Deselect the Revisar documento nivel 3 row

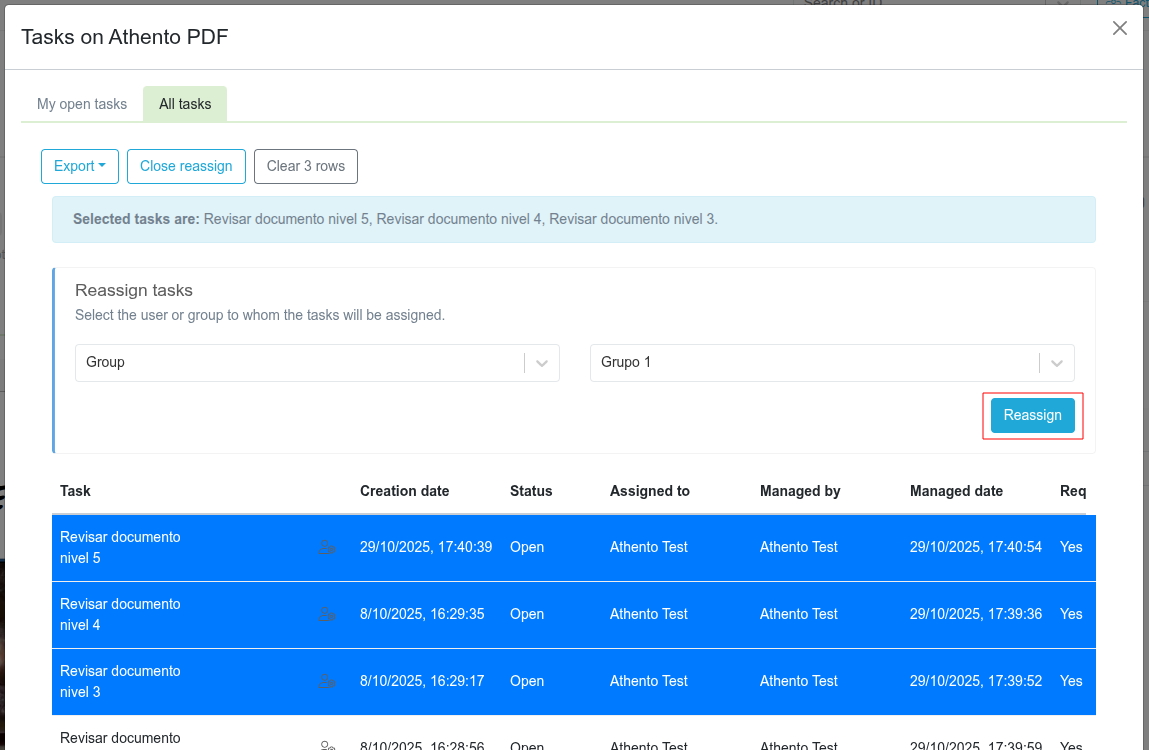click(x=120, y=681)
